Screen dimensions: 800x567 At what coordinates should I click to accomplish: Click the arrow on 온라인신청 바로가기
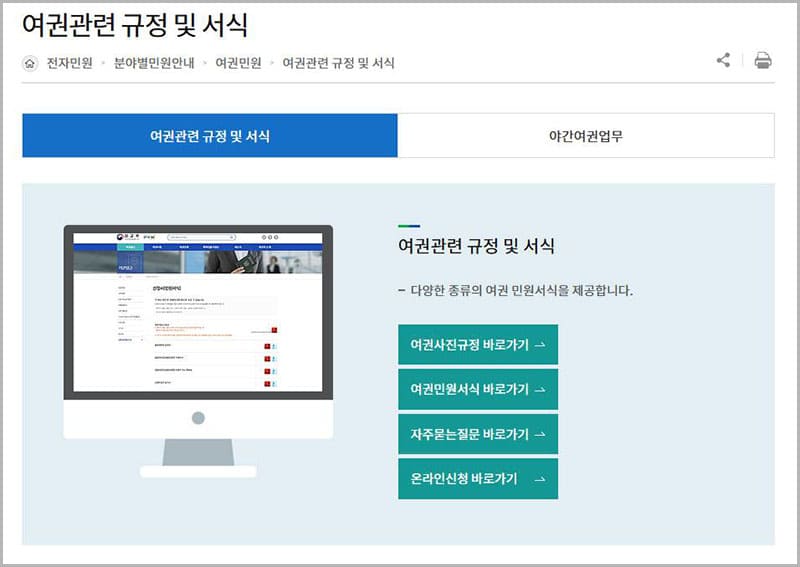pos(540,480)
